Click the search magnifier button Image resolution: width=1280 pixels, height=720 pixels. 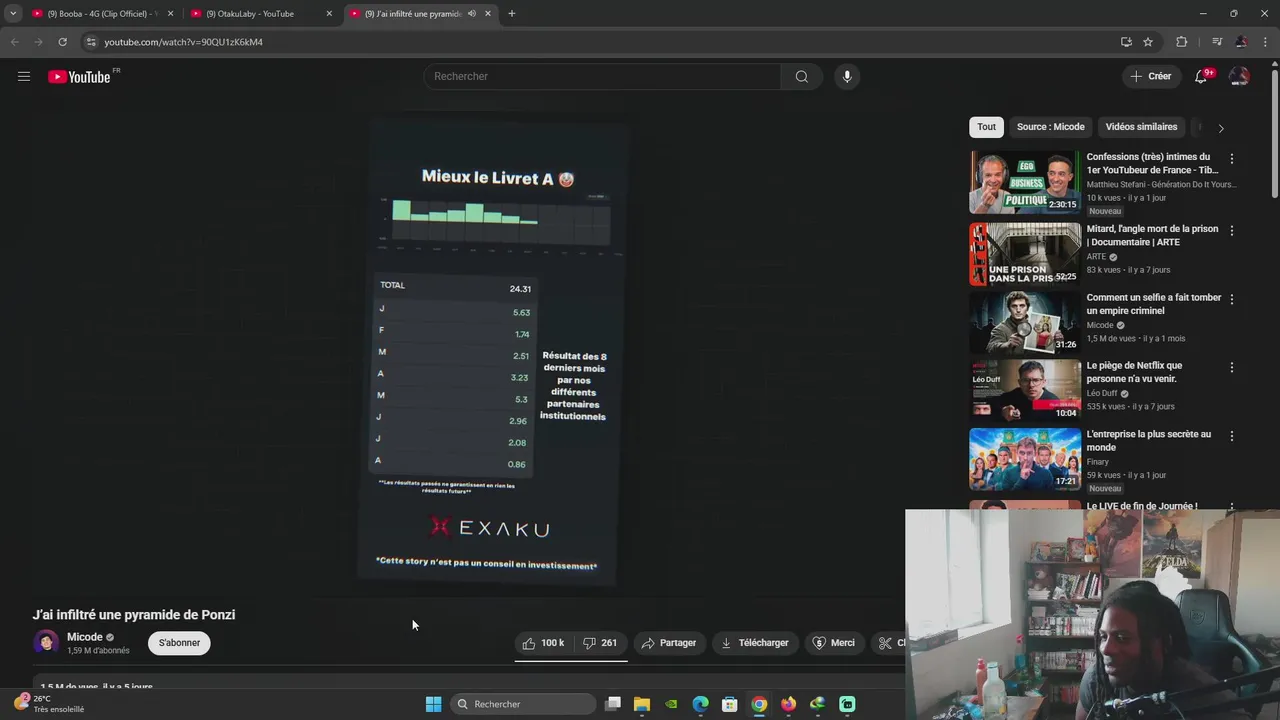(x=802, y=76)
